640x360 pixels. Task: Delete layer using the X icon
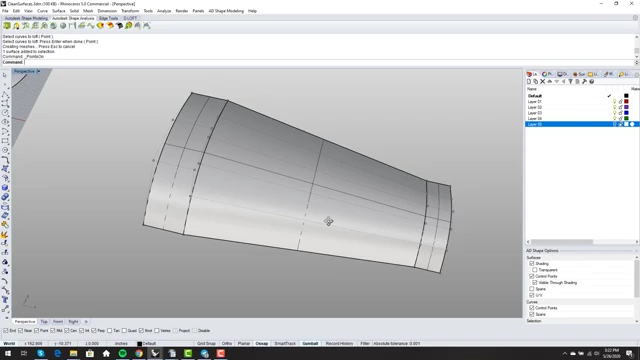pyautogui.click(x=542, y=82)
